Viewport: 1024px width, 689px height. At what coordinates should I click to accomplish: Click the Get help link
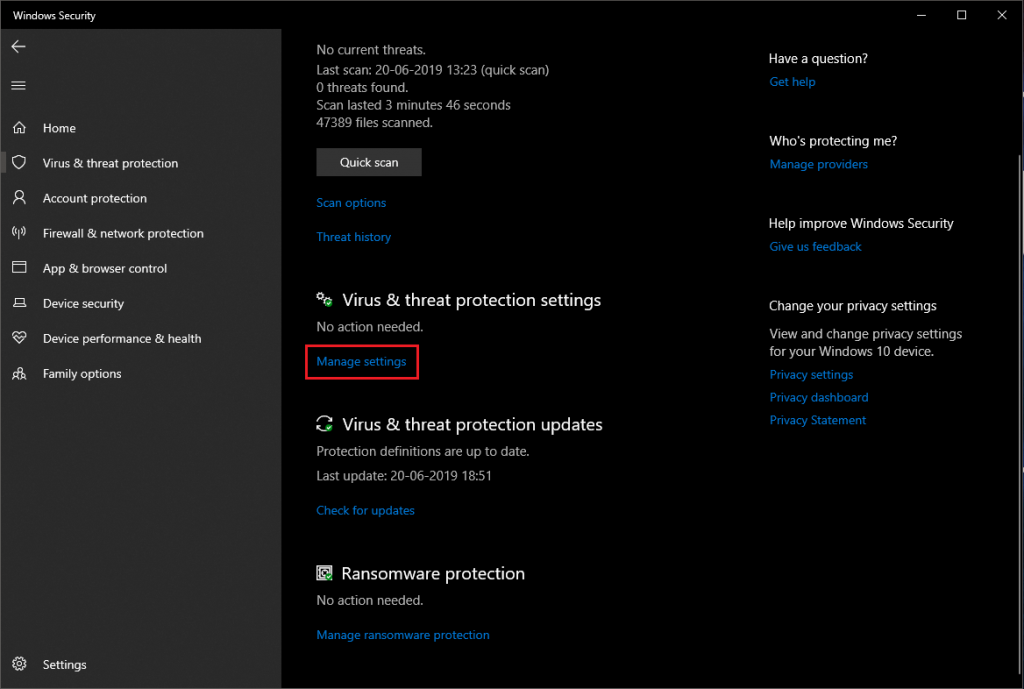[792, 82]
